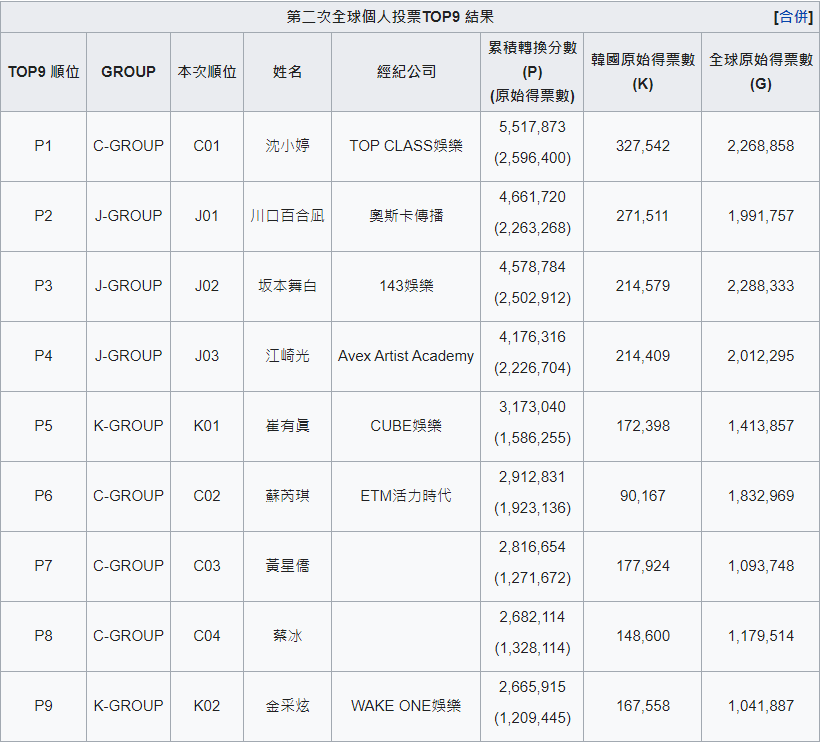Click global votes value 1,093,748
820x743 pixels.
pyautogui.click(x=761, y=566)
